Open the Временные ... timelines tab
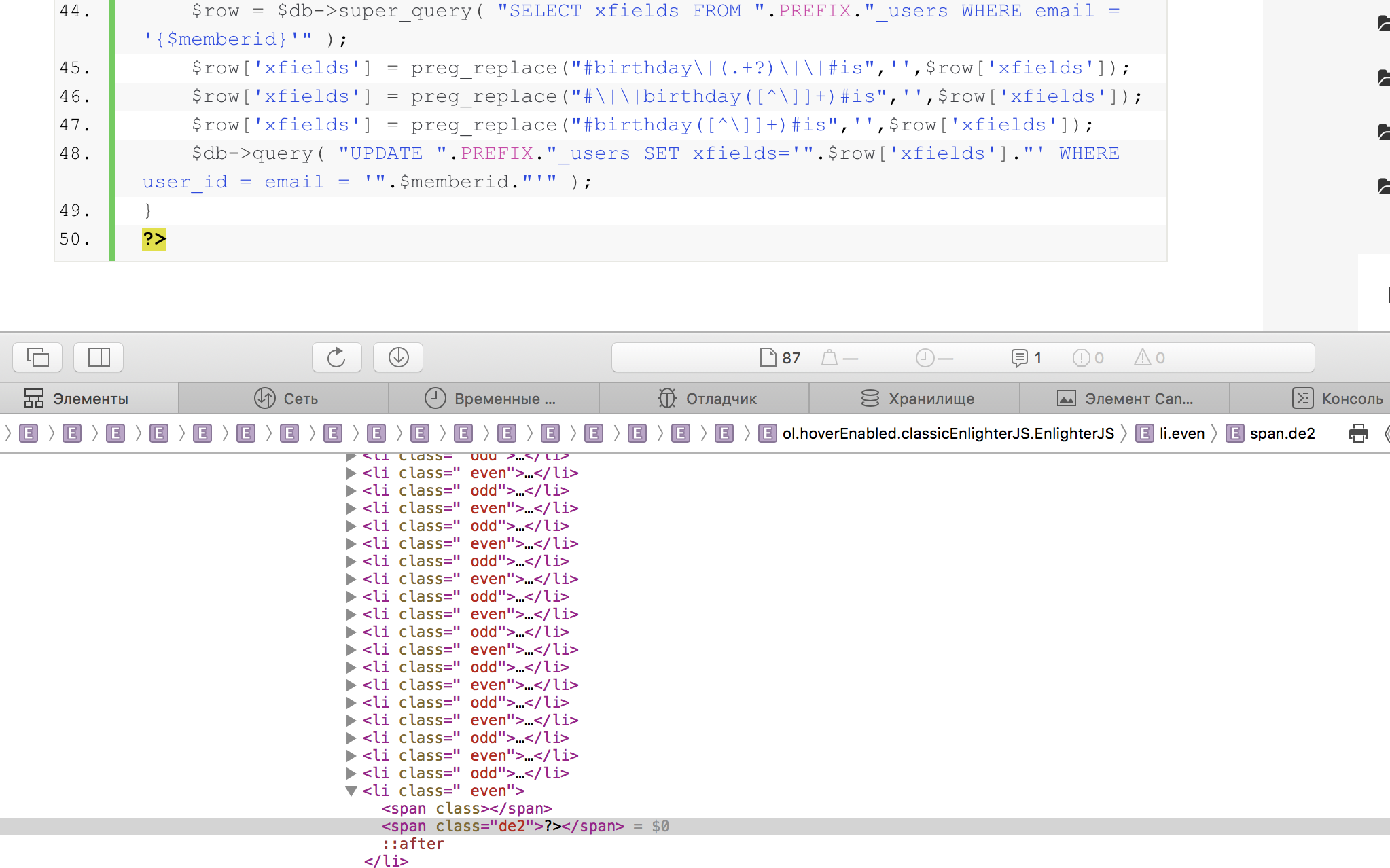 tap(494, 399)
